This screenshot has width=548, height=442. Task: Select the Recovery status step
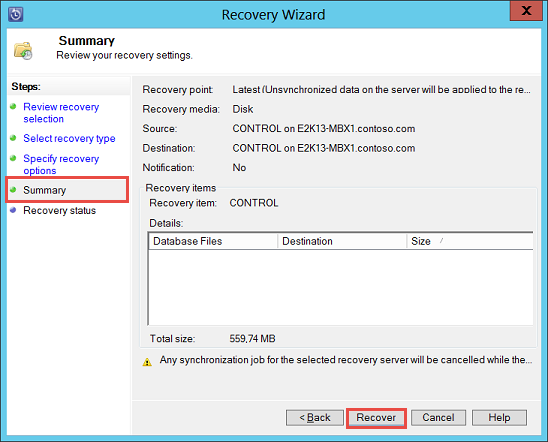[59, 210]
